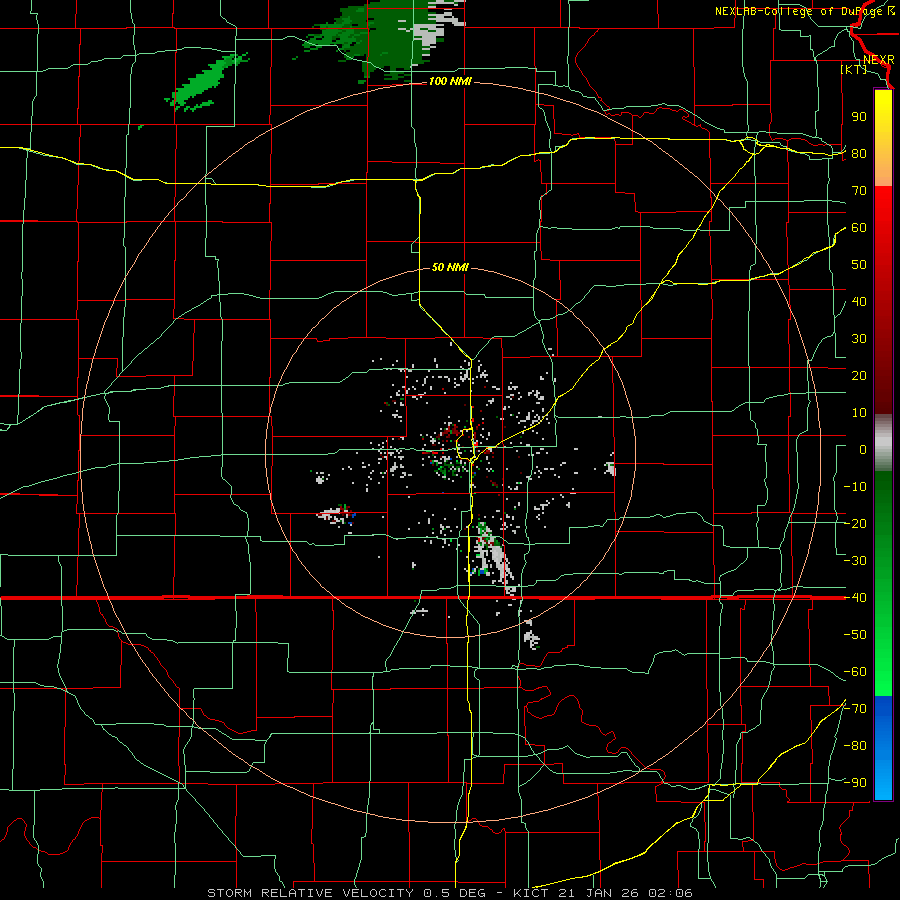Click the positive 10 legend value
Viewport: 900px width, 900px height.
859,413
